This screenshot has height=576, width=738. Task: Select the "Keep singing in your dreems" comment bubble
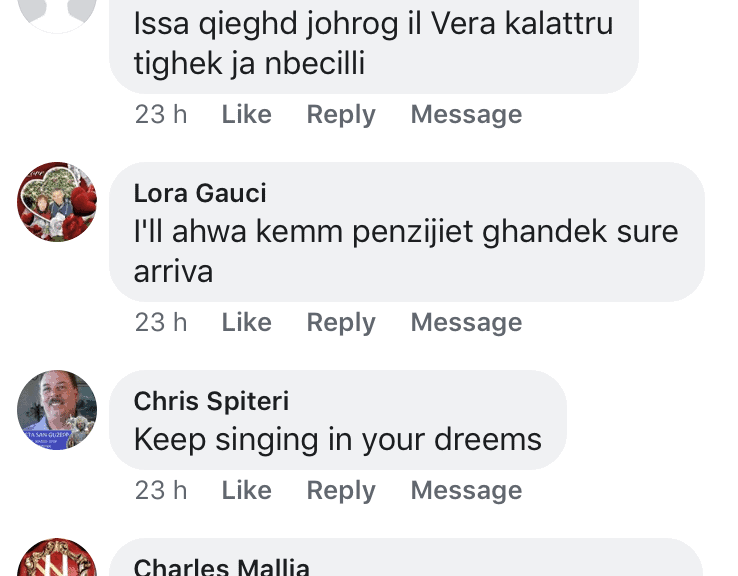pos(340,422)
